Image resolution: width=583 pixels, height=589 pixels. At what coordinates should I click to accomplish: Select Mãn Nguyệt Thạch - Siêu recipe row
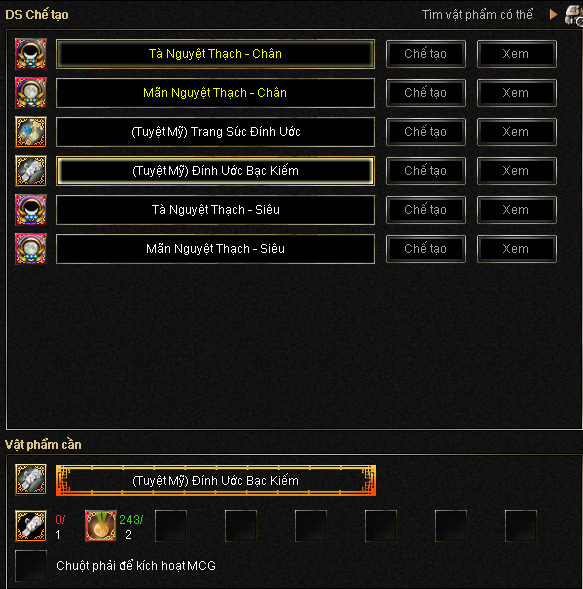215,249
